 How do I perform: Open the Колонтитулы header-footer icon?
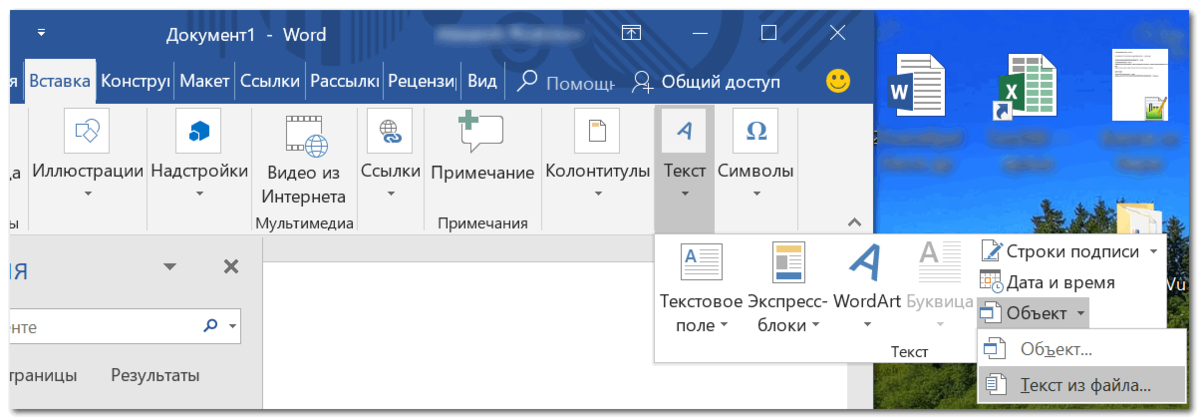tap(597, 131)
